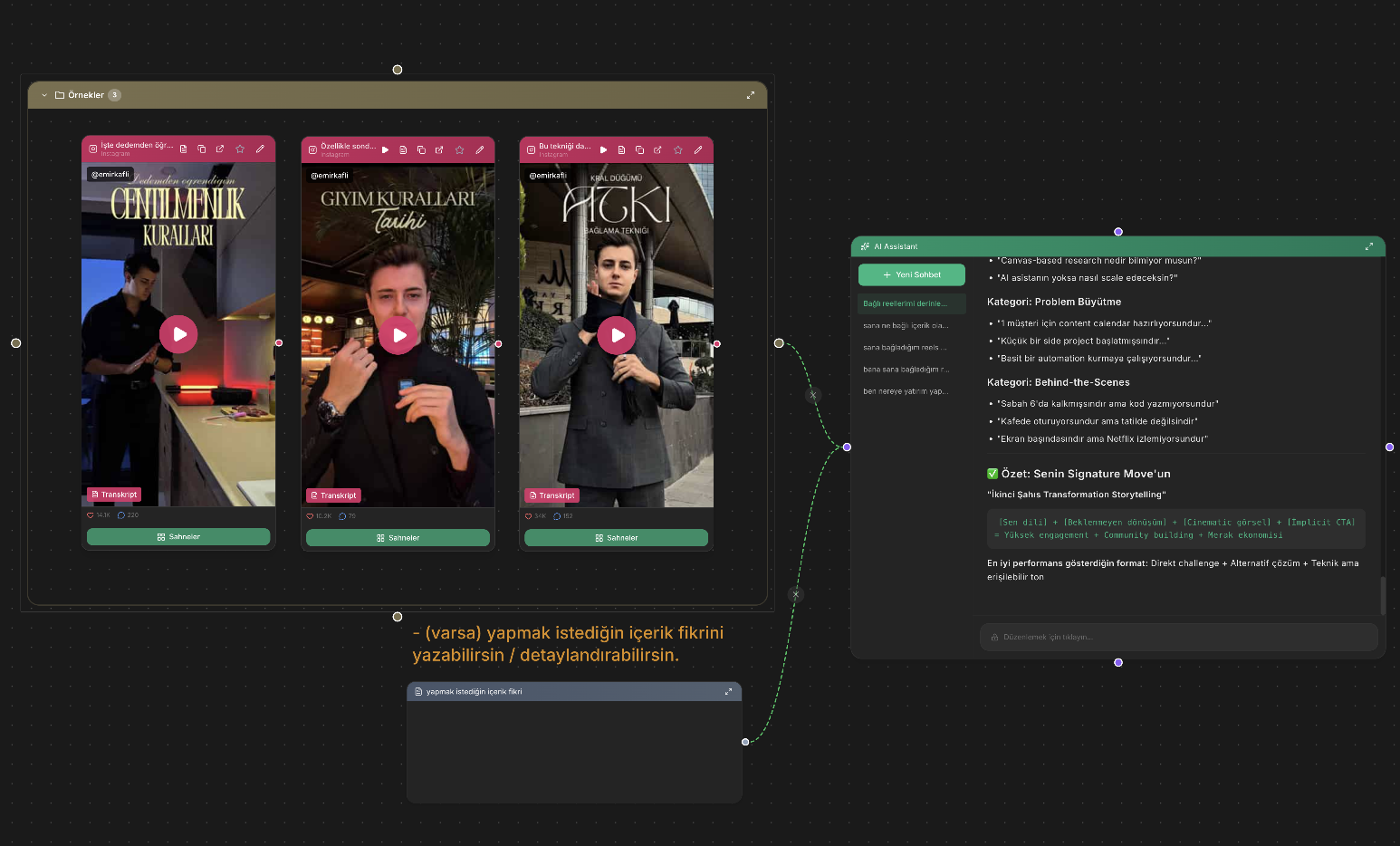Open 'Bu tekniği da...' in external link
This screenshot has height=846, width=1400.
[657, 149]
